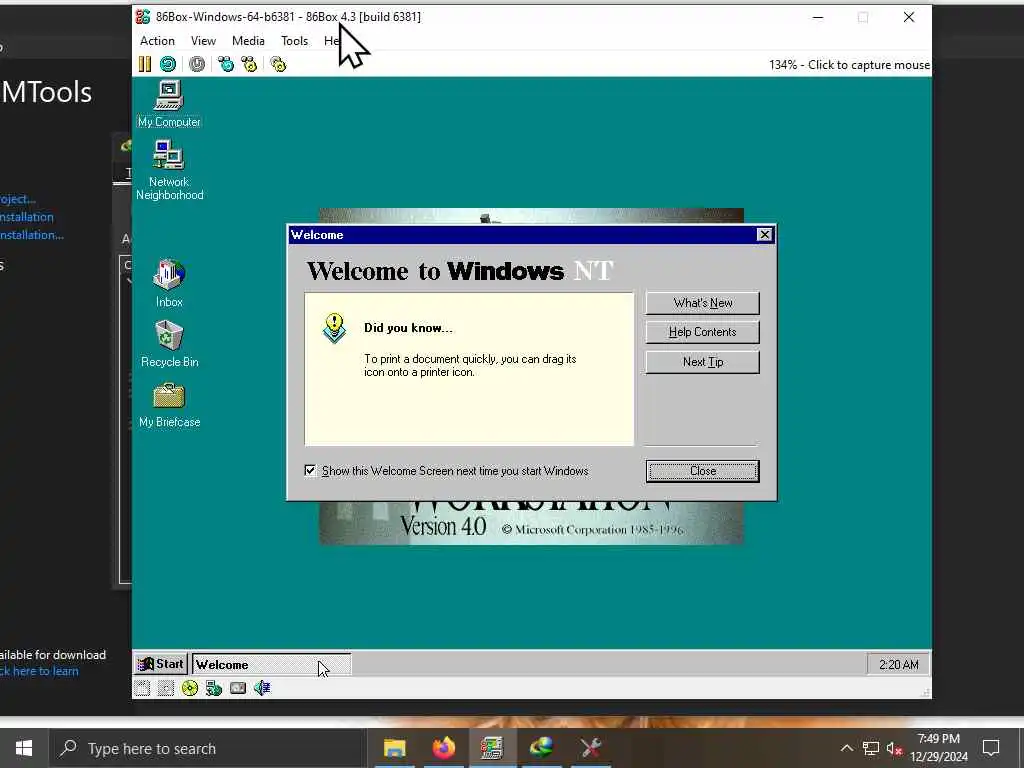Click the host search box
This screenshot has width=1024, height=768.
coord(208,748)
